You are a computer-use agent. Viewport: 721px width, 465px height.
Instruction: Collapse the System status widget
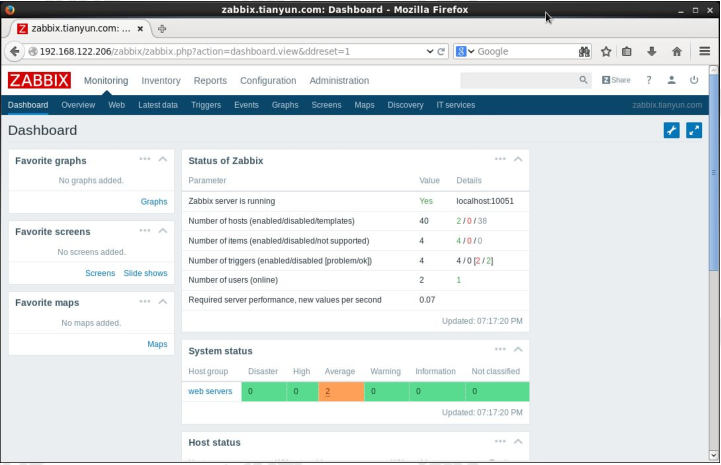coord(518,350)
